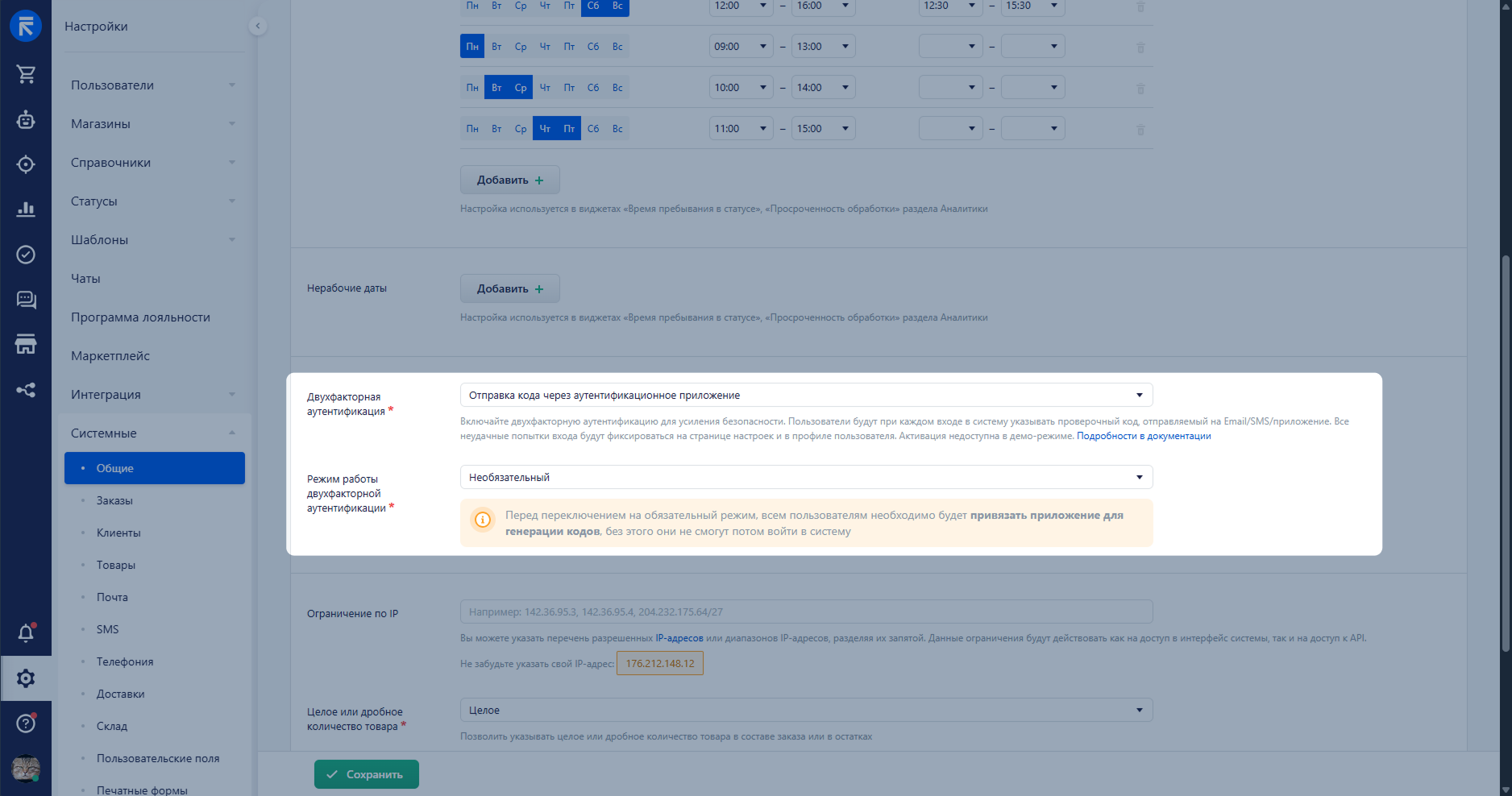Viewport: 1512px width, 796px height.
Task: Open the two-factor authentication method dropdown
Action: [806, 396]
